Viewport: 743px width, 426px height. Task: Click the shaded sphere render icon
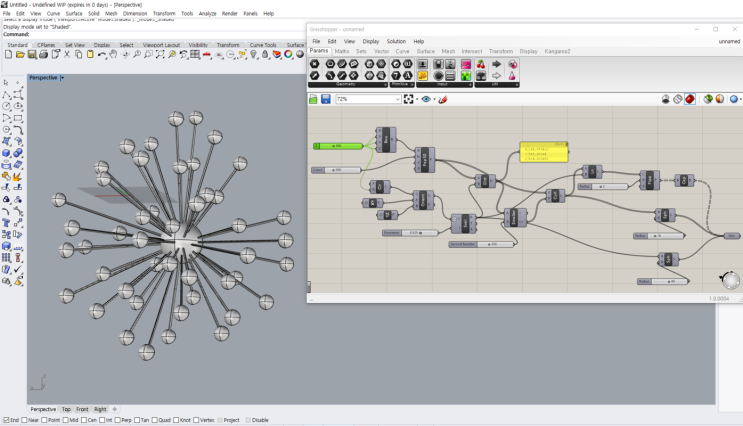tap(299, 54)
